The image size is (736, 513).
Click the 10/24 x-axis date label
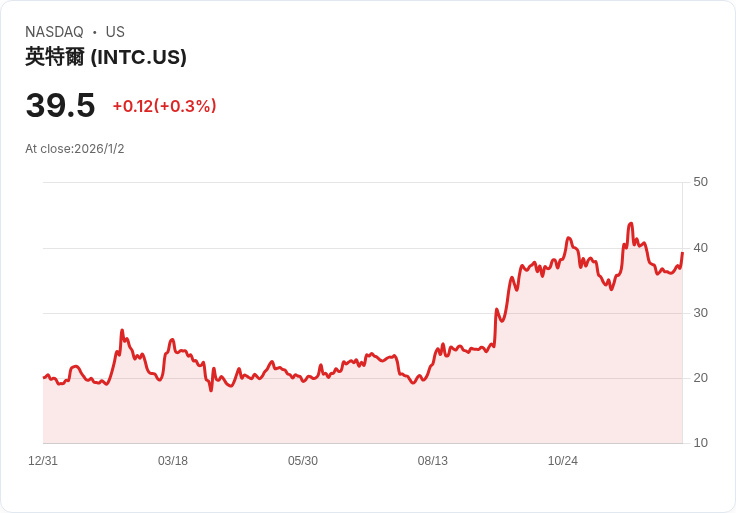(563, 461)
